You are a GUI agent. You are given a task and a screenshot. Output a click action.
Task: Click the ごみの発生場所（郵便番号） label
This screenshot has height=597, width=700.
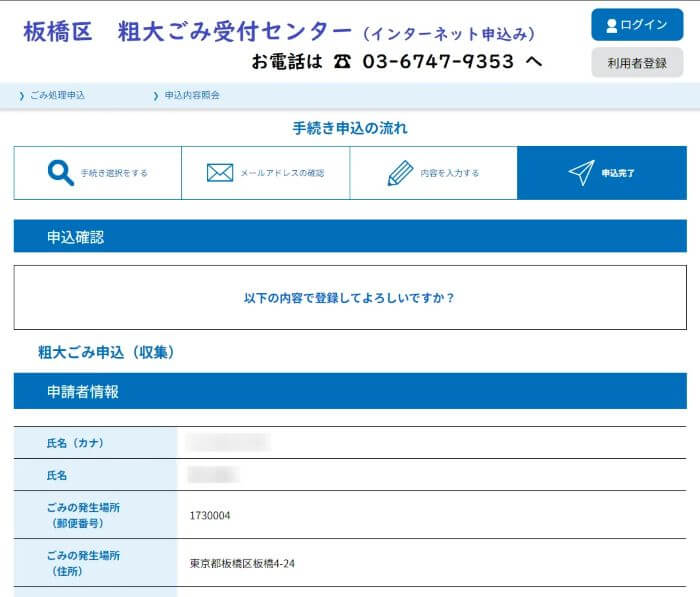click(83, 515)
